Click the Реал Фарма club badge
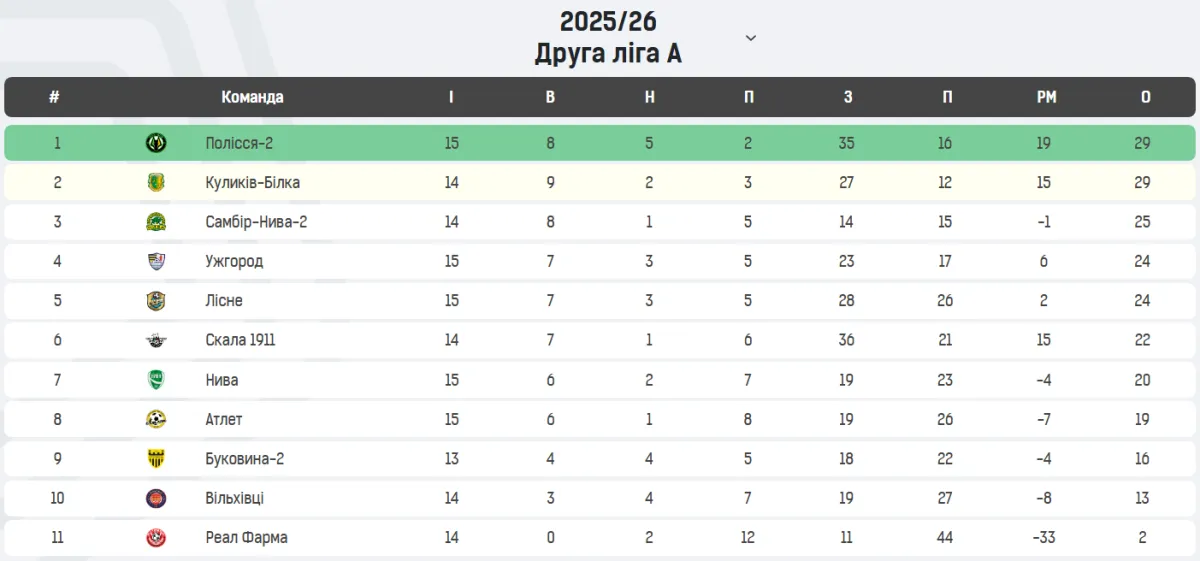This screenshot has width=1200, height=561. click(156, 538)
